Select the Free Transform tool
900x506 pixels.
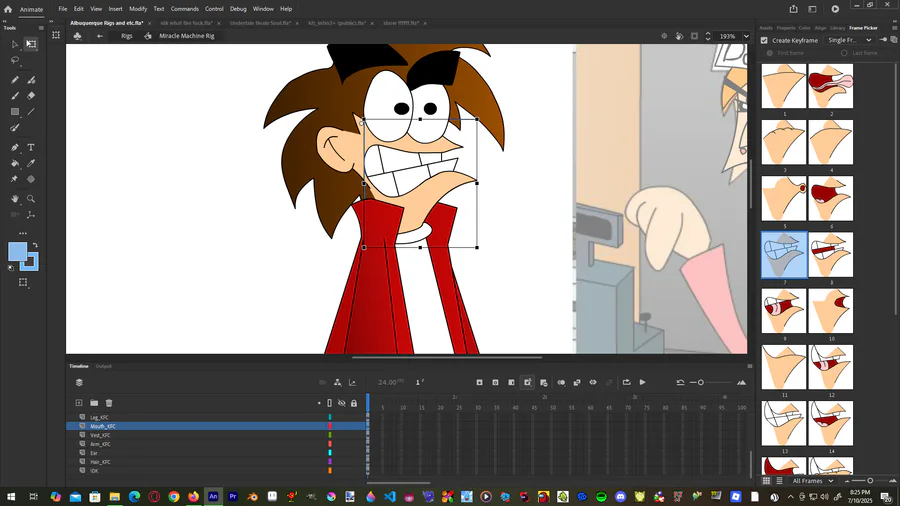click(x=31, y=44)
